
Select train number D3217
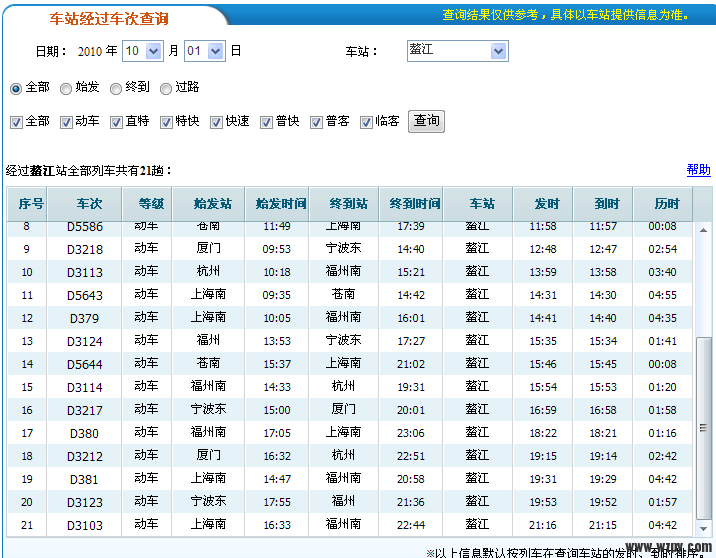85,411
